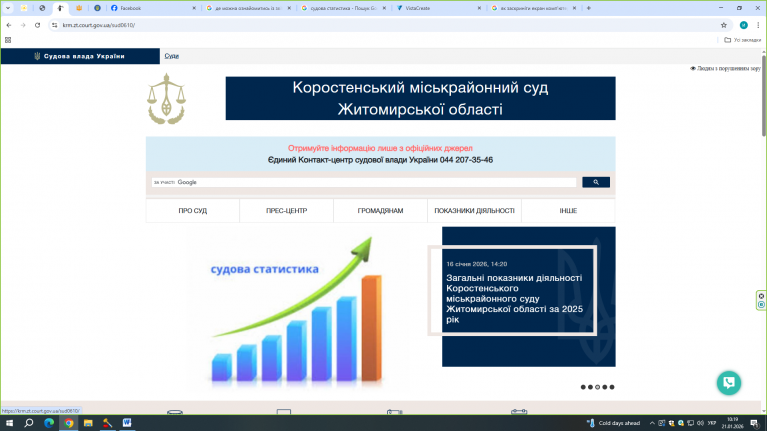The width and height of the screenshot is (767, 431).
Task: Open a new browser tab with plus
Action: 589,8
